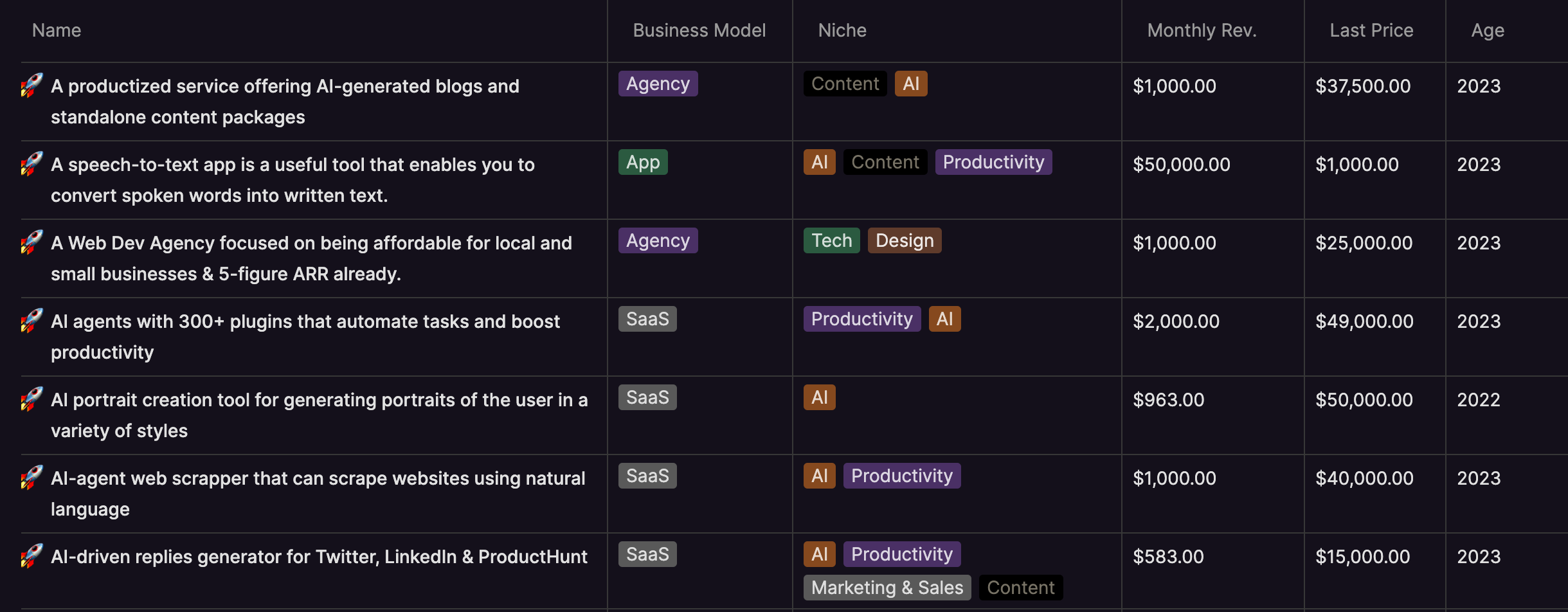Viewport: 1568px width, 612px height.
Task: Sort by the Last Price column header
Action: point(1371,30)
